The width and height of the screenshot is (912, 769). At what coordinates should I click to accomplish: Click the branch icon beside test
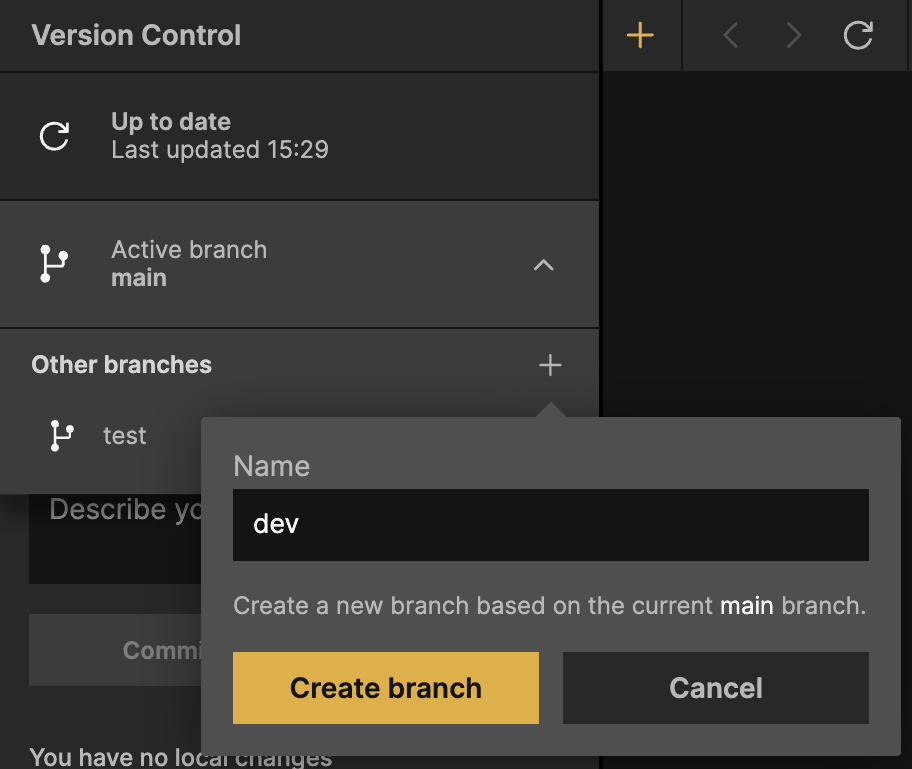[61, 436]
